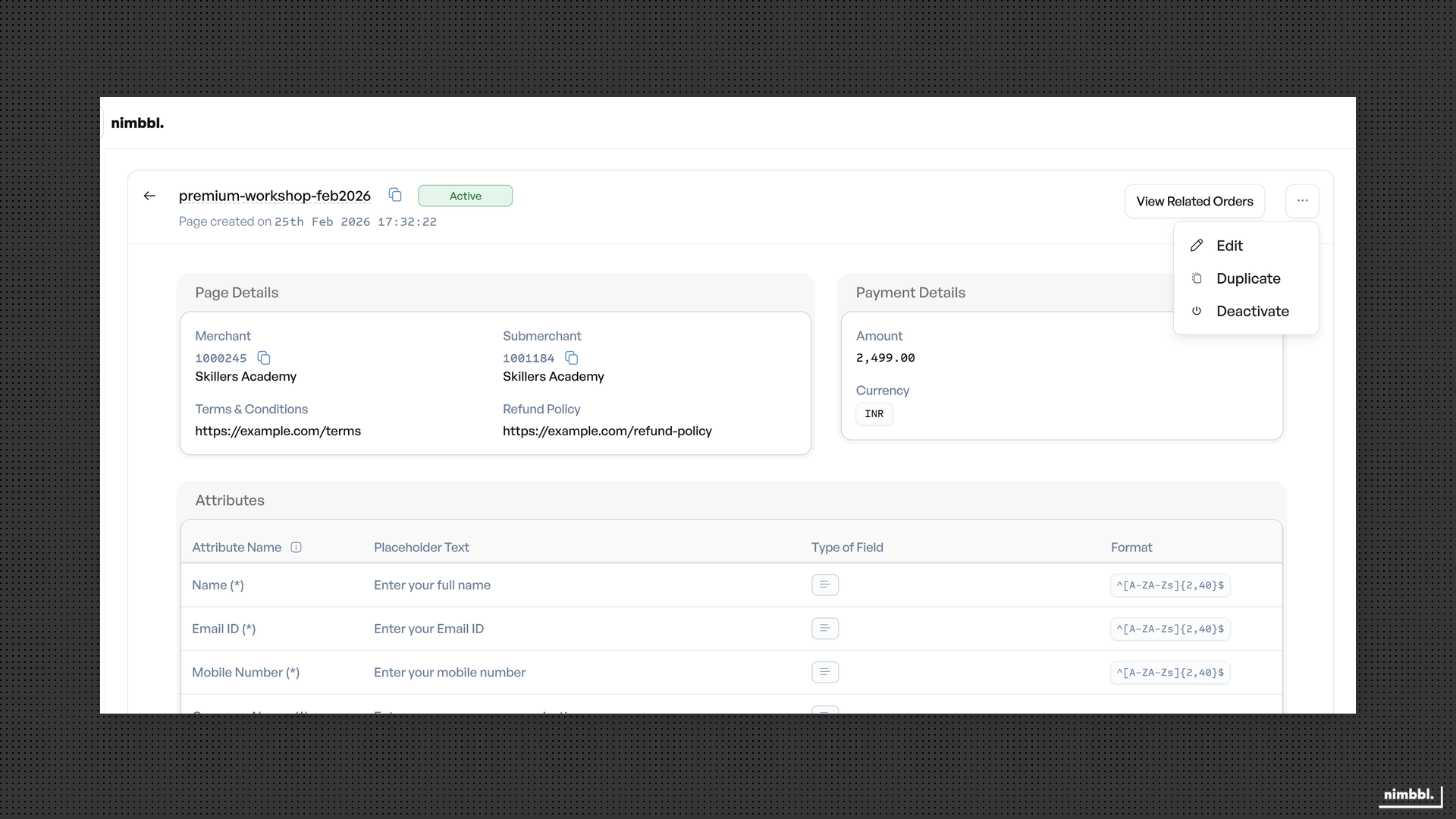Click the View Related Orders button
The width and height of the screenshot is (1456, 819).
(1194, 201)
